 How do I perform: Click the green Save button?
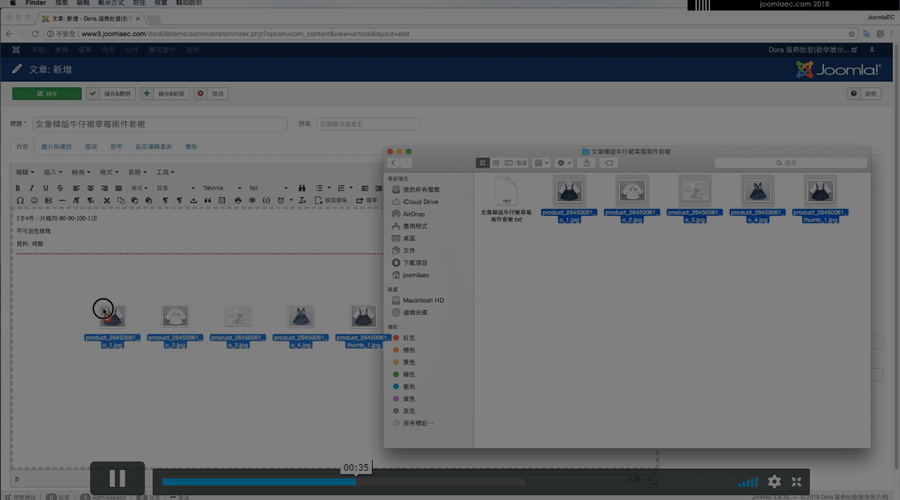point(47,93)
